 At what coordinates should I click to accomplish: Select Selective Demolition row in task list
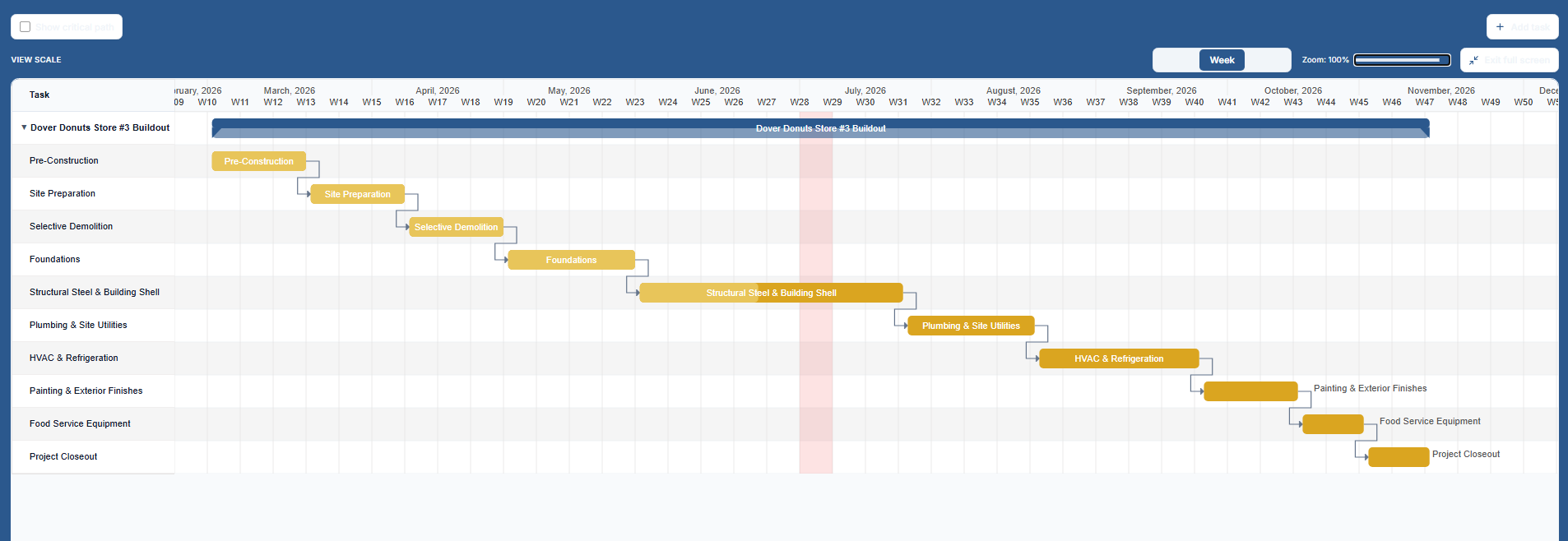coord(93,227)
